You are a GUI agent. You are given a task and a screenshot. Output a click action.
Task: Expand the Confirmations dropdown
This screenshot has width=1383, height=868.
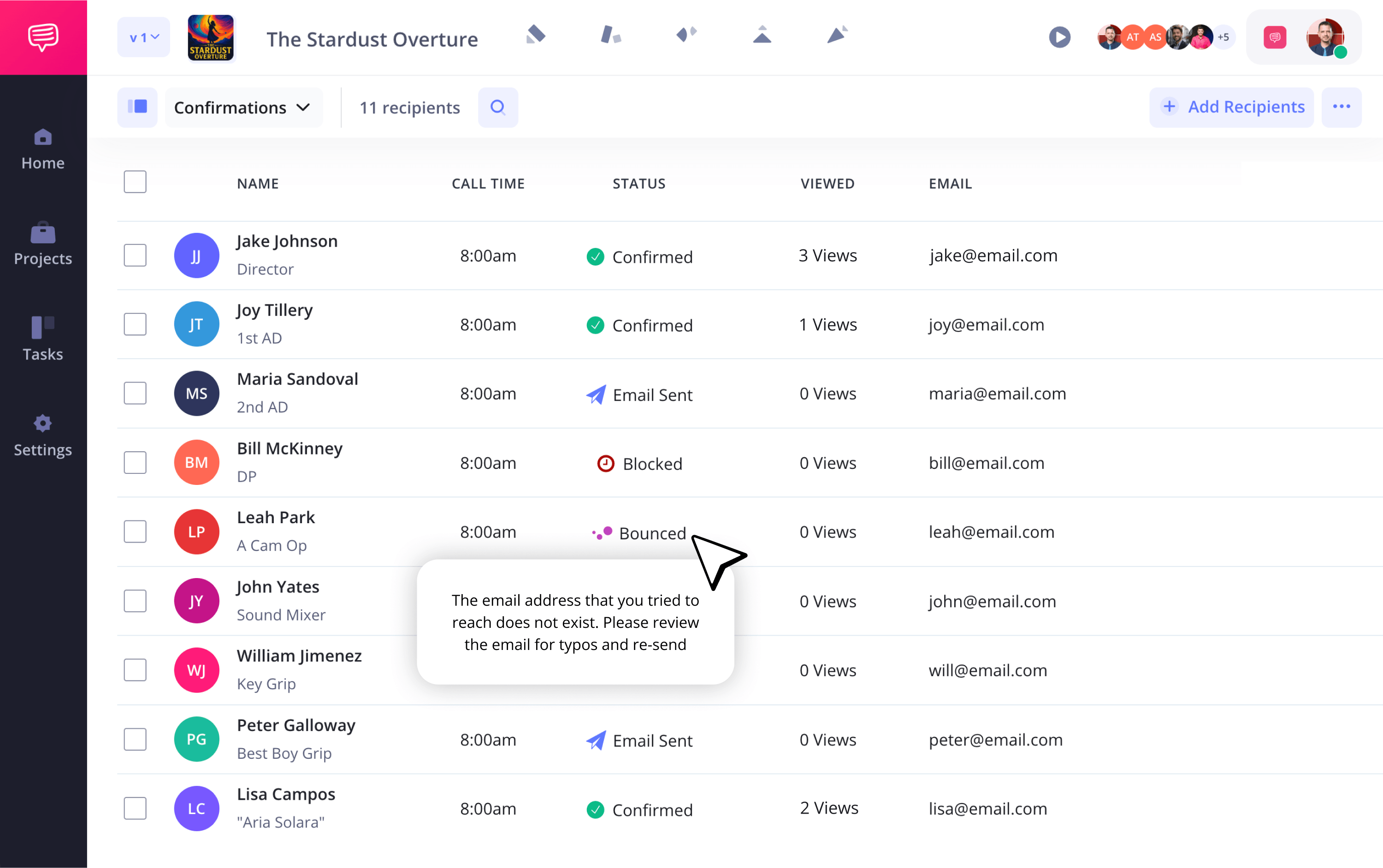[x=243, y=107]
